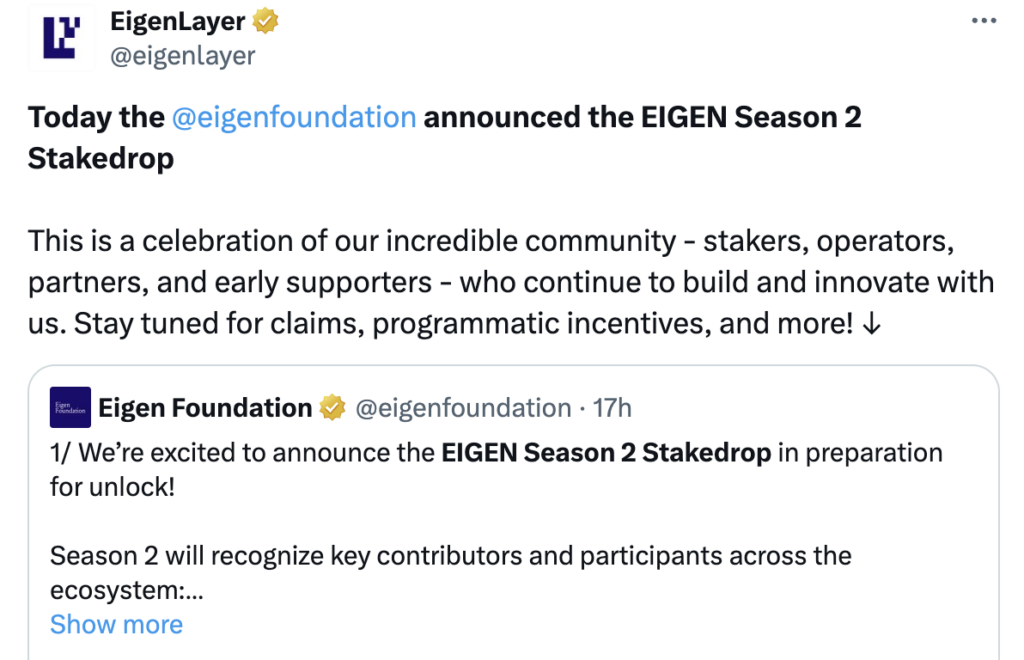Click the 'Season 2 will recognize key contributors' line
Image resolution: width=1024 pixels, height=660 pixels.
pyautogui.click(x=451, y=556)
